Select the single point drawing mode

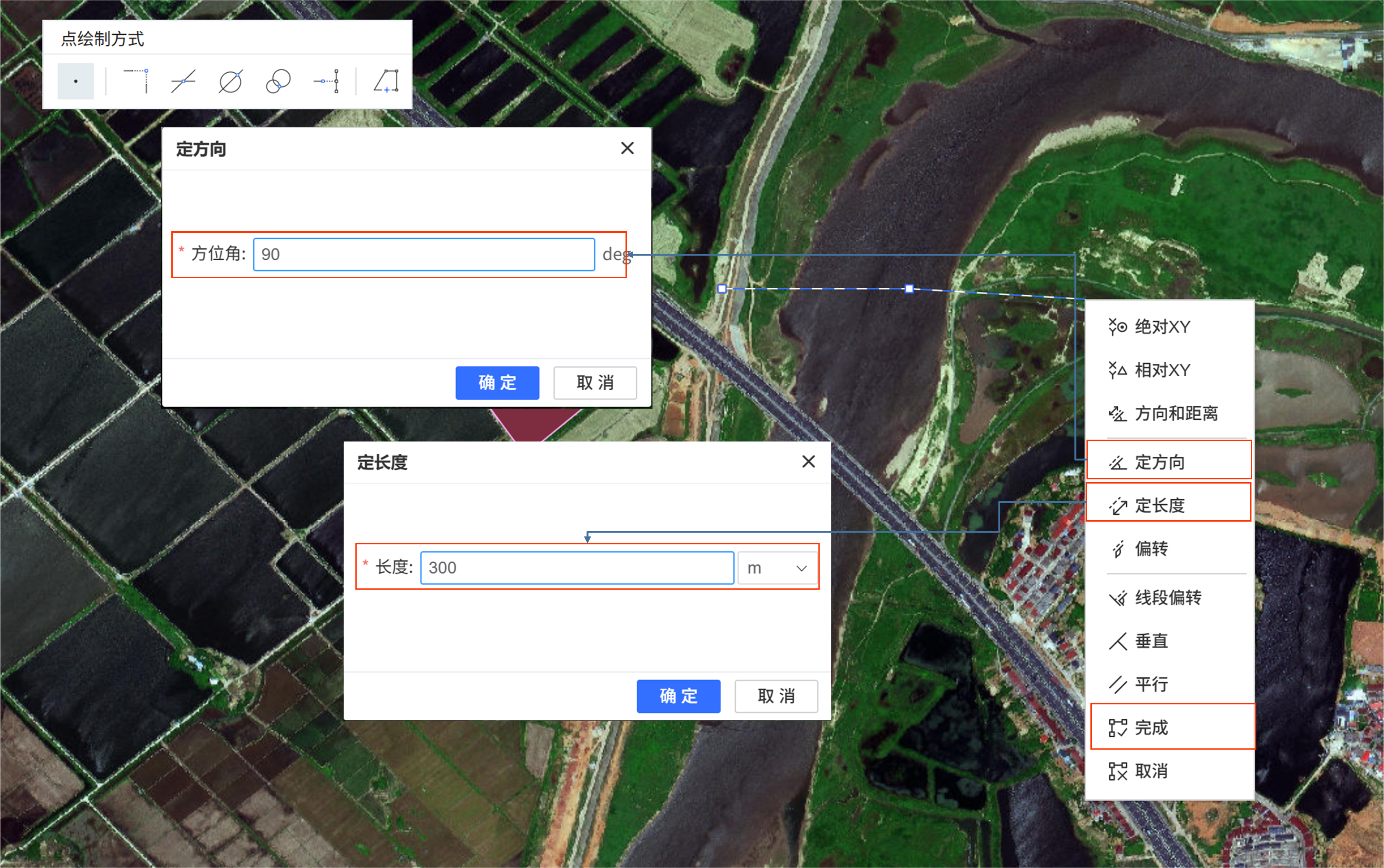click(75, 81)
